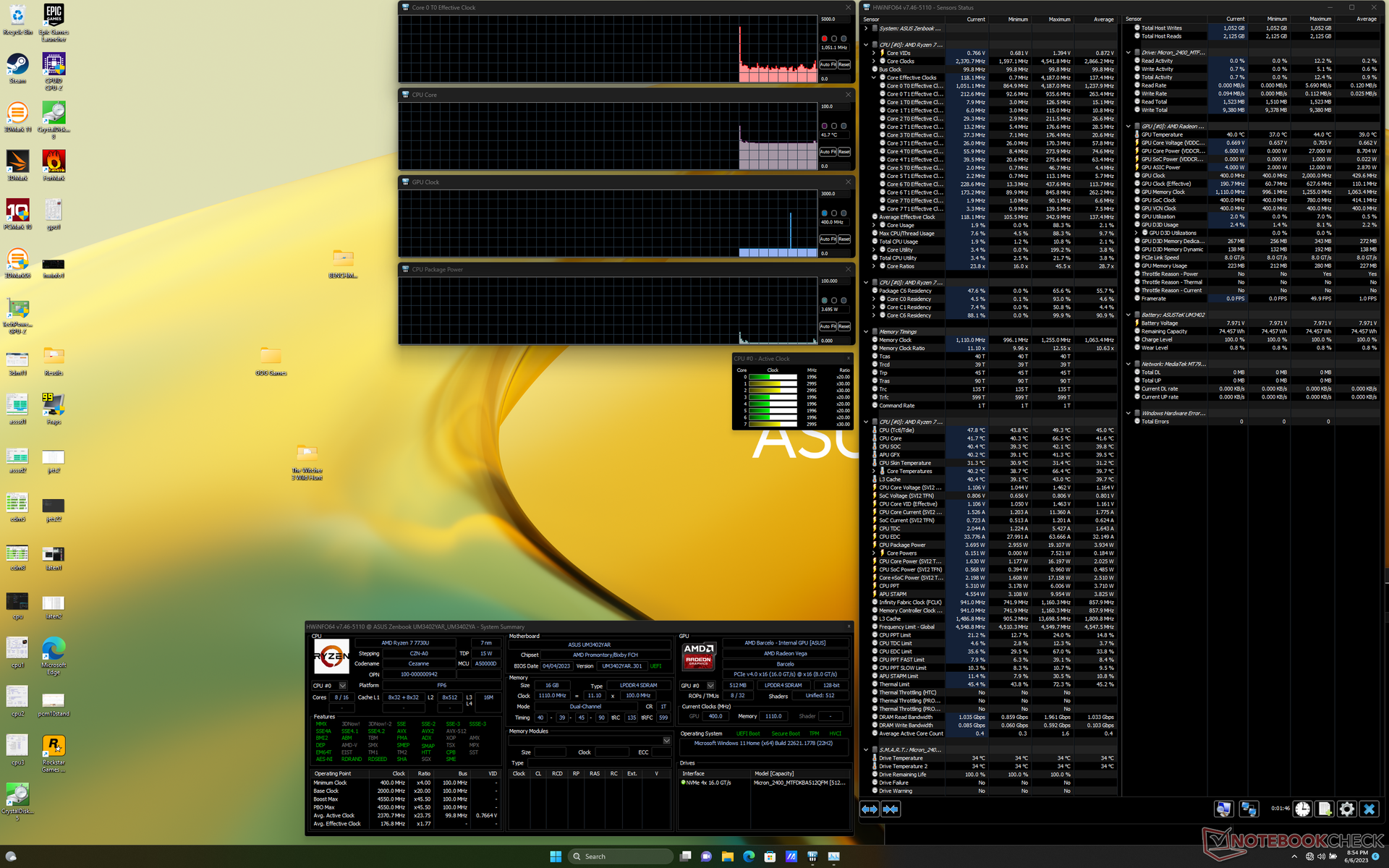
Task: Click the shrink columns arrows icon
Action: (x=891, y=809)
